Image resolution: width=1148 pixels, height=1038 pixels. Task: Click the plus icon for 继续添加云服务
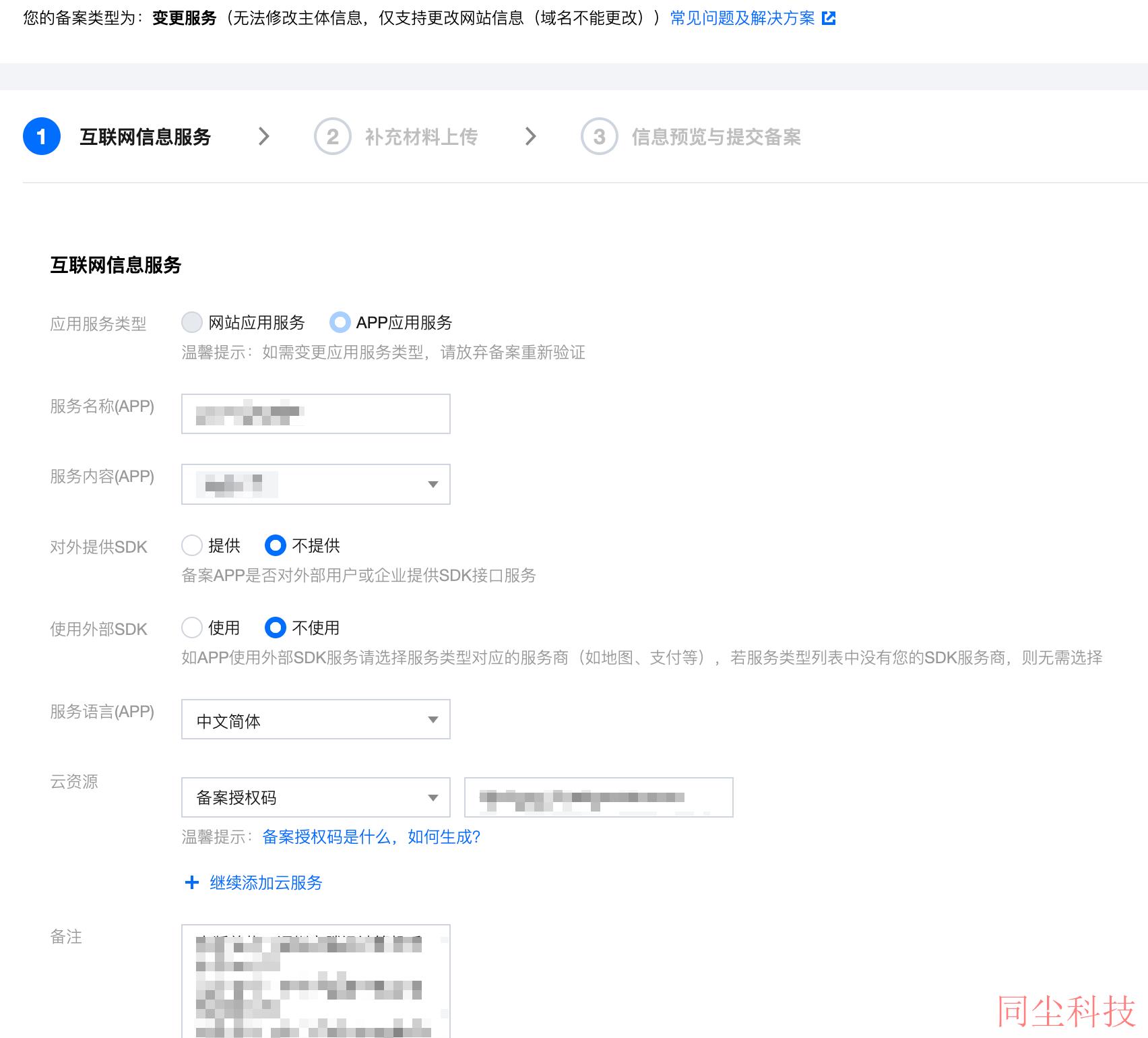(192, 882)
